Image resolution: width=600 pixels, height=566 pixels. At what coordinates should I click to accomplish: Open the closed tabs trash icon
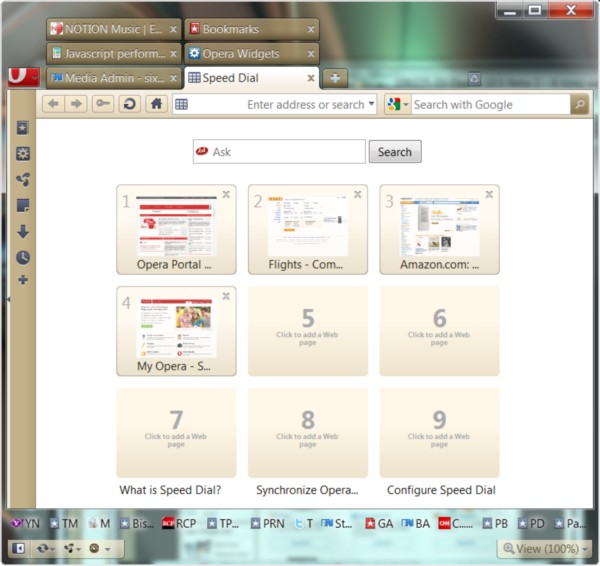point(474,79)
